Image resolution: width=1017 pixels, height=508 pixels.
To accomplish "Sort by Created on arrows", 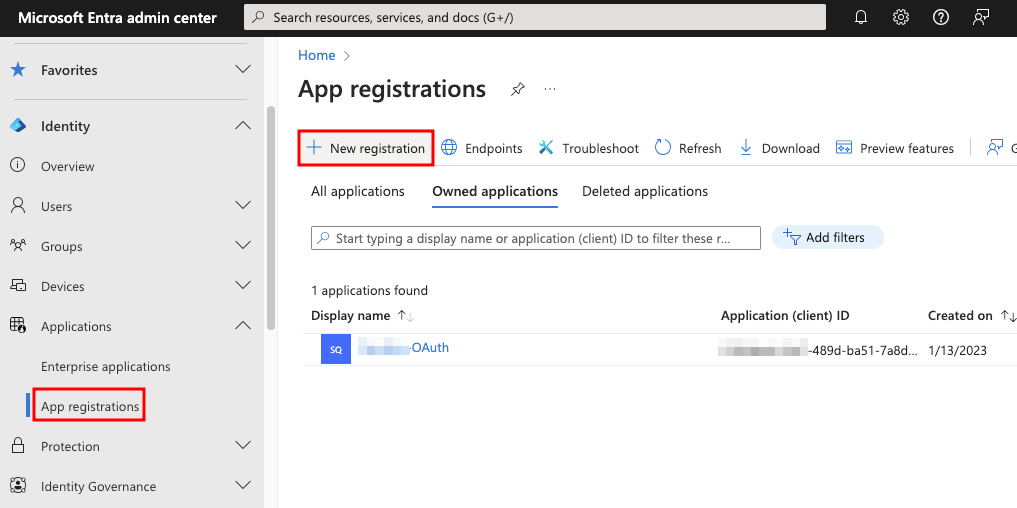I will tap(1008, 316).
